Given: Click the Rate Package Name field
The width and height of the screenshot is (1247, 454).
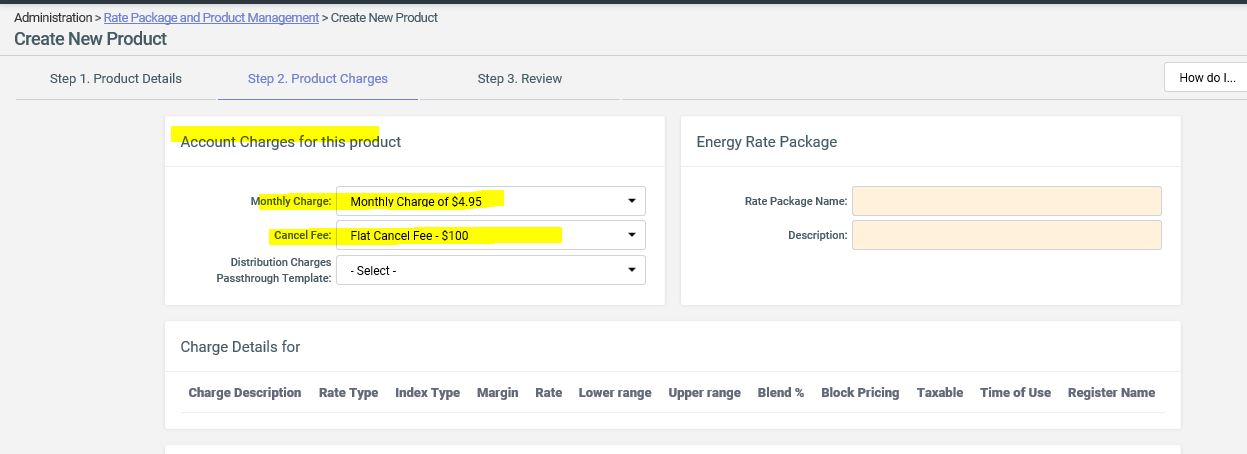Looking at the screenshot, I should [x=1006, y=201].
